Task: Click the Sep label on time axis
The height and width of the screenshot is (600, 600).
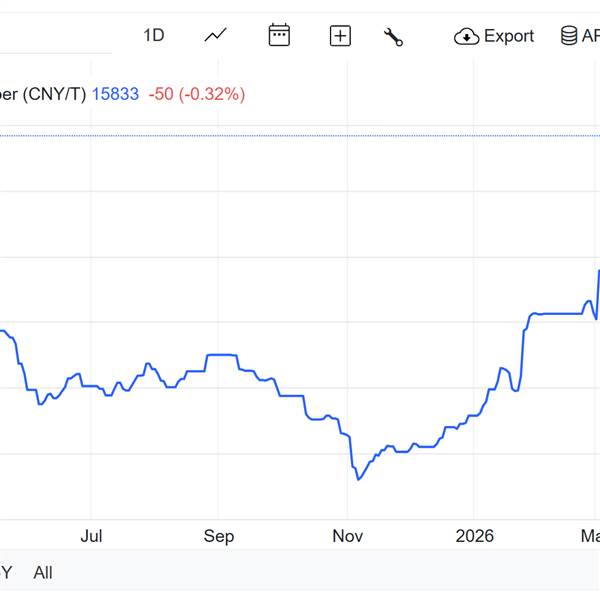Action: click(219, 536)
